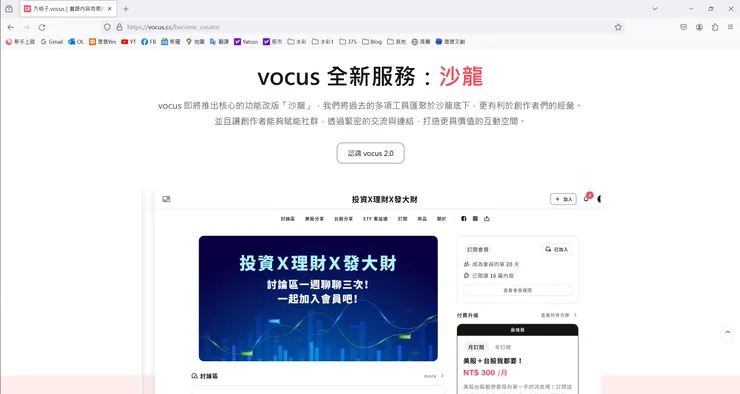Select the 關於 nav tab

(x=441, y=219)
